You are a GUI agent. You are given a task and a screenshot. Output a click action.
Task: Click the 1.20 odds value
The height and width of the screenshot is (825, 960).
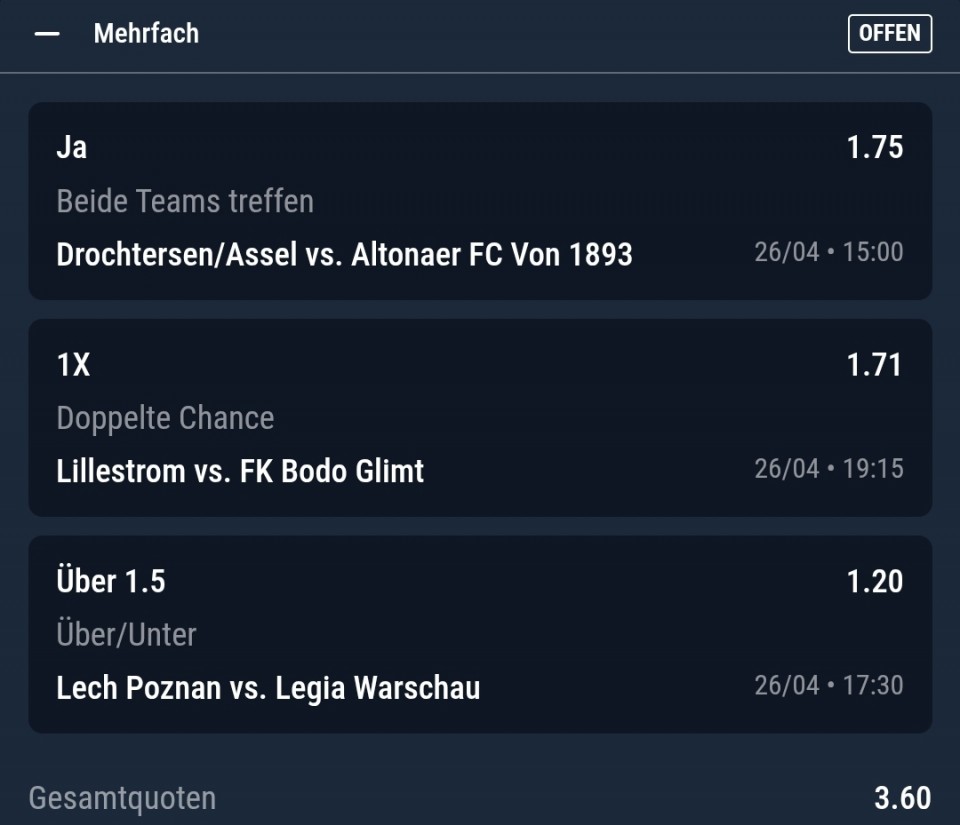[x=874, y=581]
